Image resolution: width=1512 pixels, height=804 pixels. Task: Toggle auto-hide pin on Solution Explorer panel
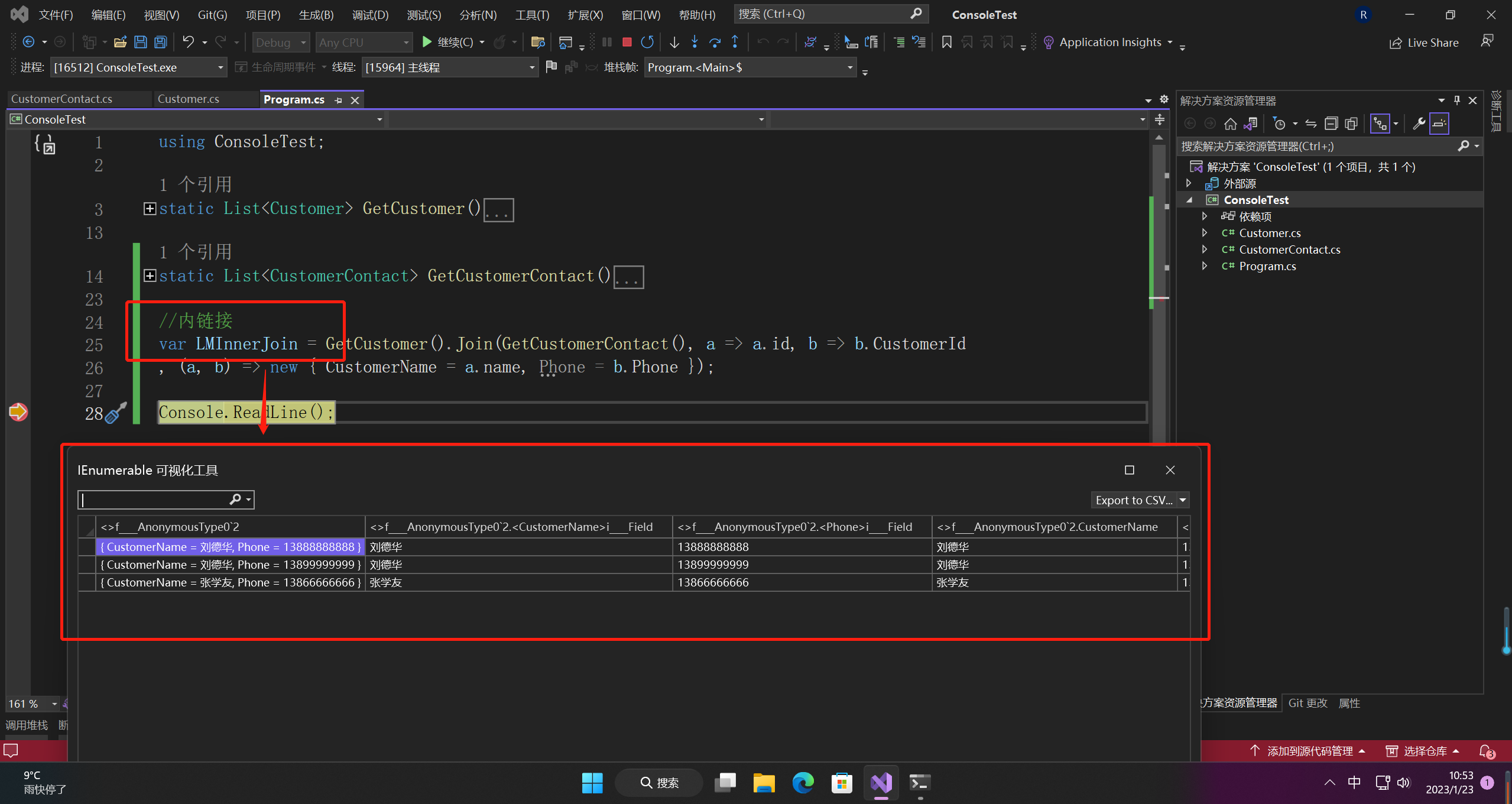1457,100
